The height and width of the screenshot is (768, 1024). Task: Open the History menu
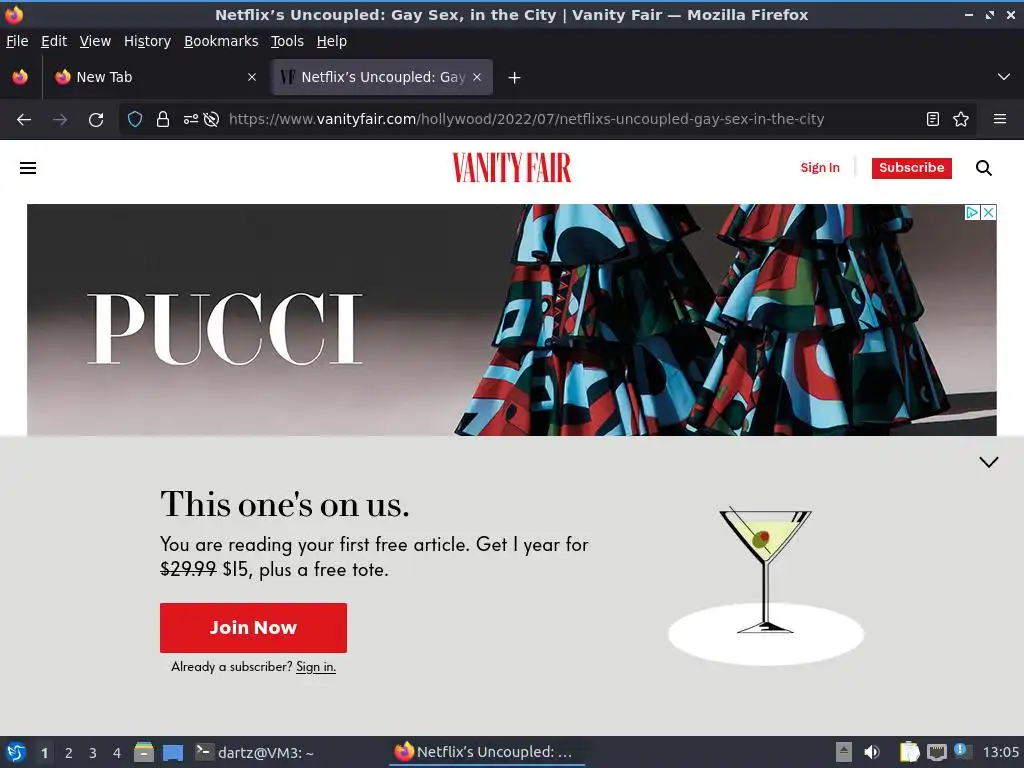point(148,41)
